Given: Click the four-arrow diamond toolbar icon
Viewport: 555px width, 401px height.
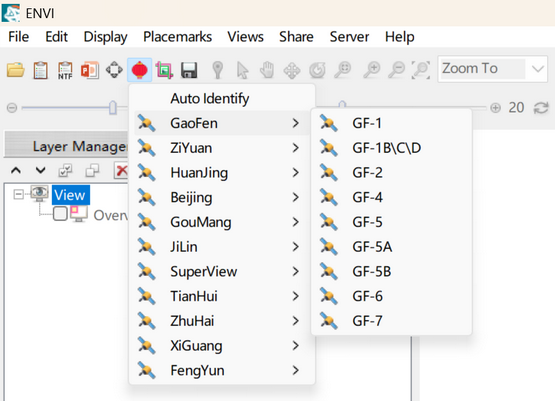Looking at the screenshot, I should pyautogui.click(x=114, y=70).
